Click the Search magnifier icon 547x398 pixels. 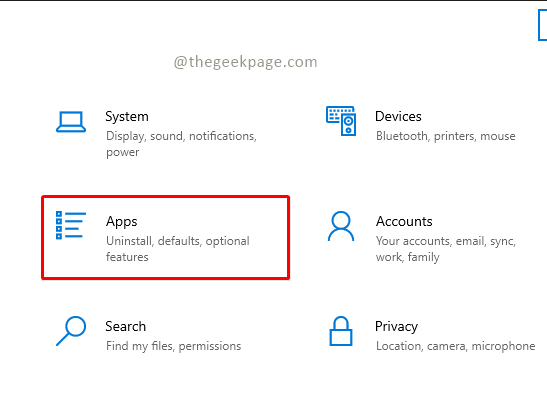tap(71, 331)
